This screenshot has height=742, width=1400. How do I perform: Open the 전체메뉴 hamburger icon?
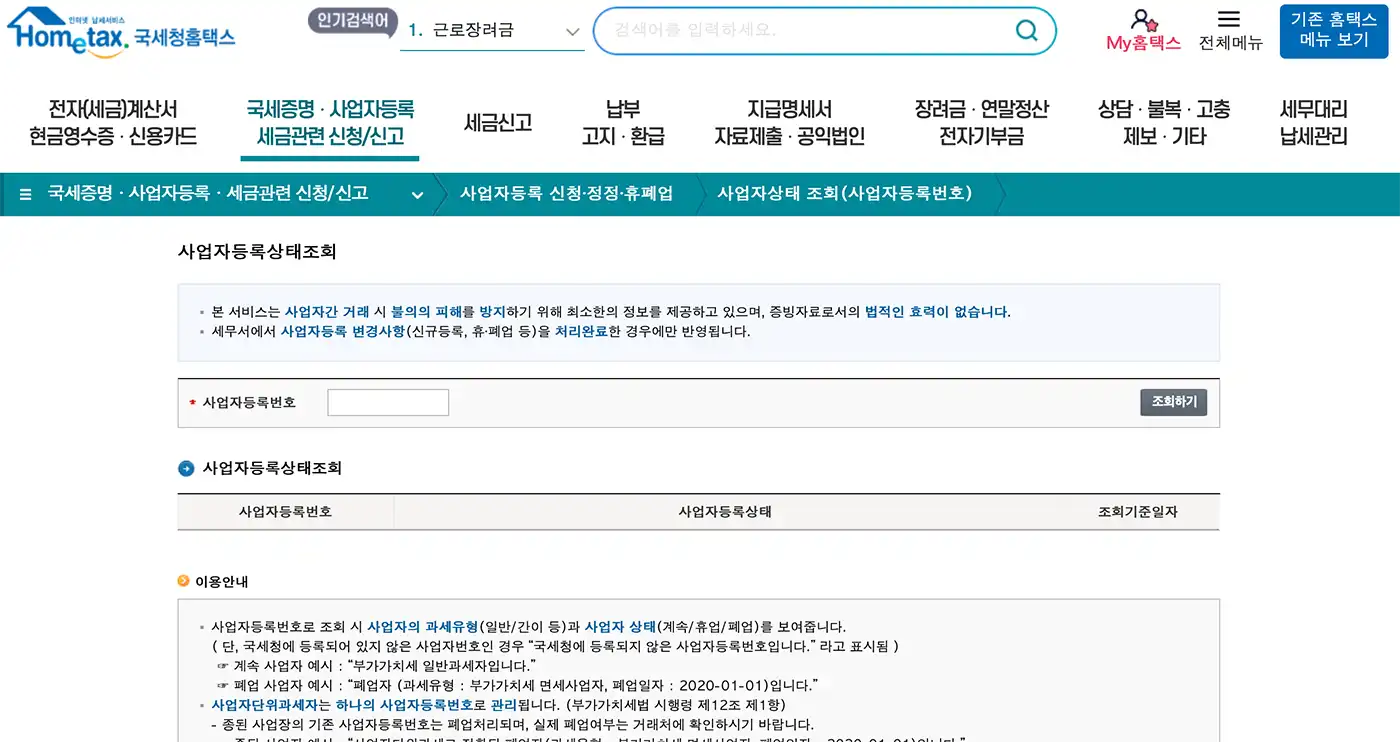coord(1229,19)
